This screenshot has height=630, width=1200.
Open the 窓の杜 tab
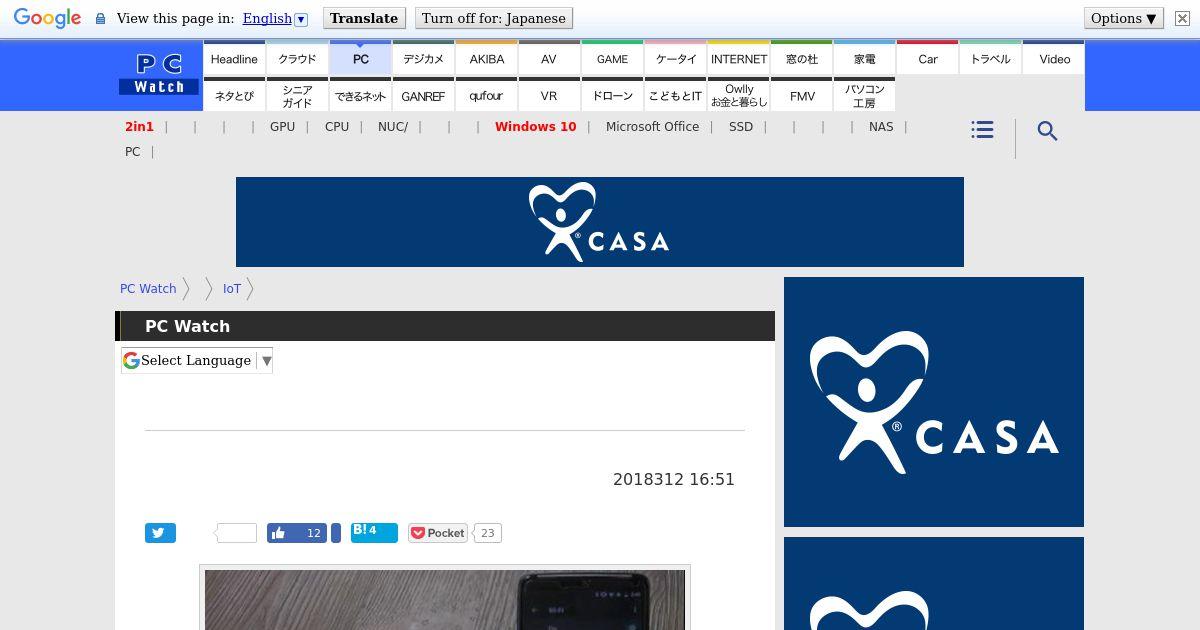[801, 58]
